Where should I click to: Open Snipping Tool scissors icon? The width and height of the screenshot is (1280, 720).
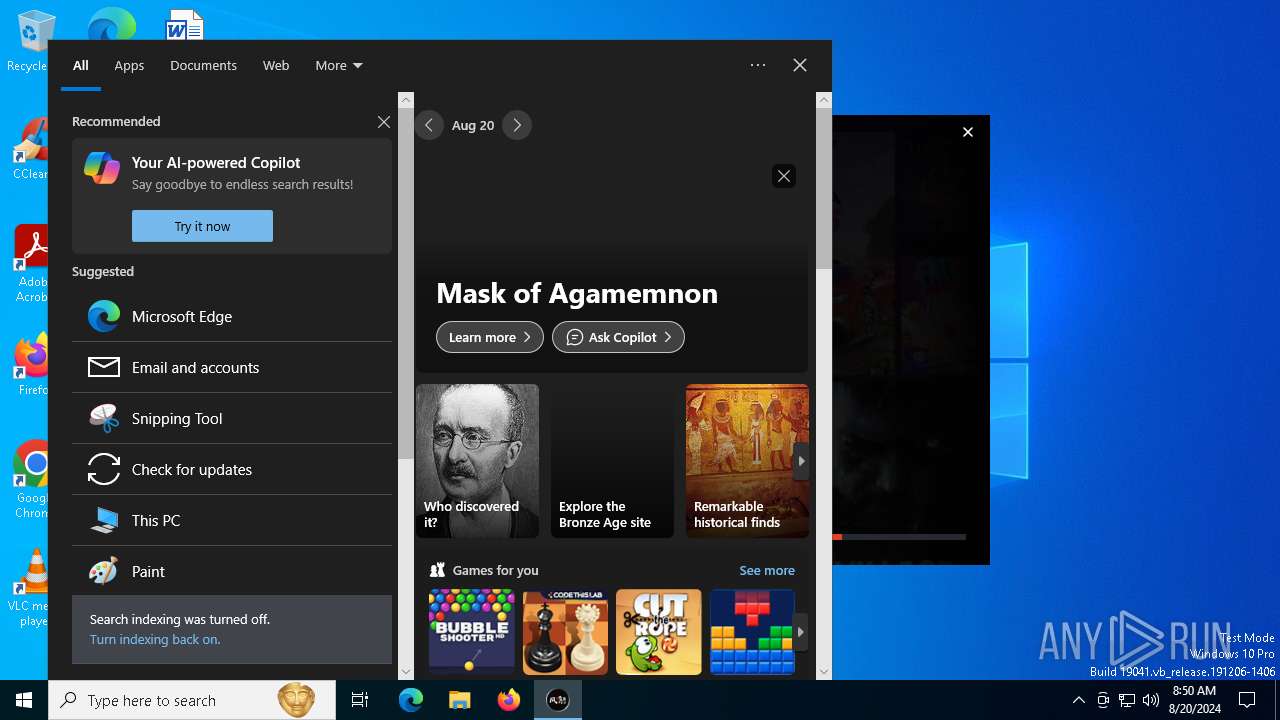104,418
